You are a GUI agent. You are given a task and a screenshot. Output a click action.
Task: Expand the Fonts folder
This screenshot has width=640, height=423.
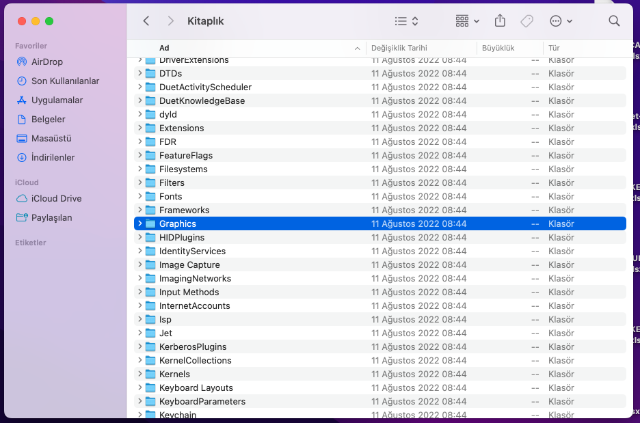coord(140,196)
